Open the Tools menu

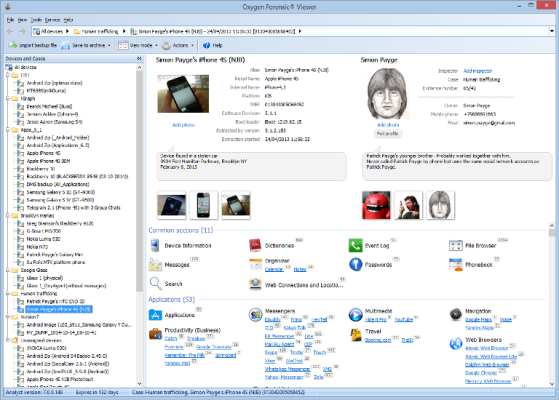click(36, 20)
